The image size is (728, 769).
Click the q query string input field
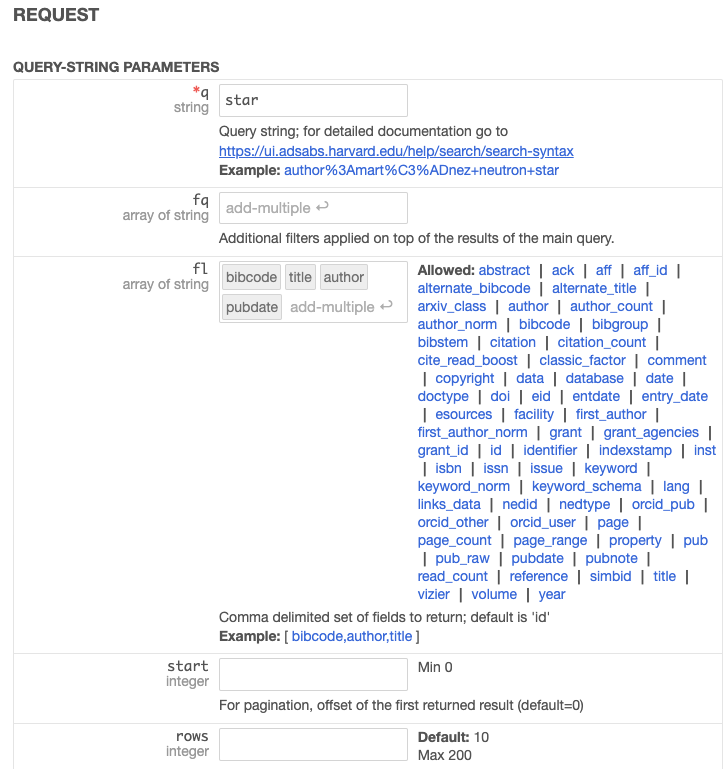tap(313, 100)
